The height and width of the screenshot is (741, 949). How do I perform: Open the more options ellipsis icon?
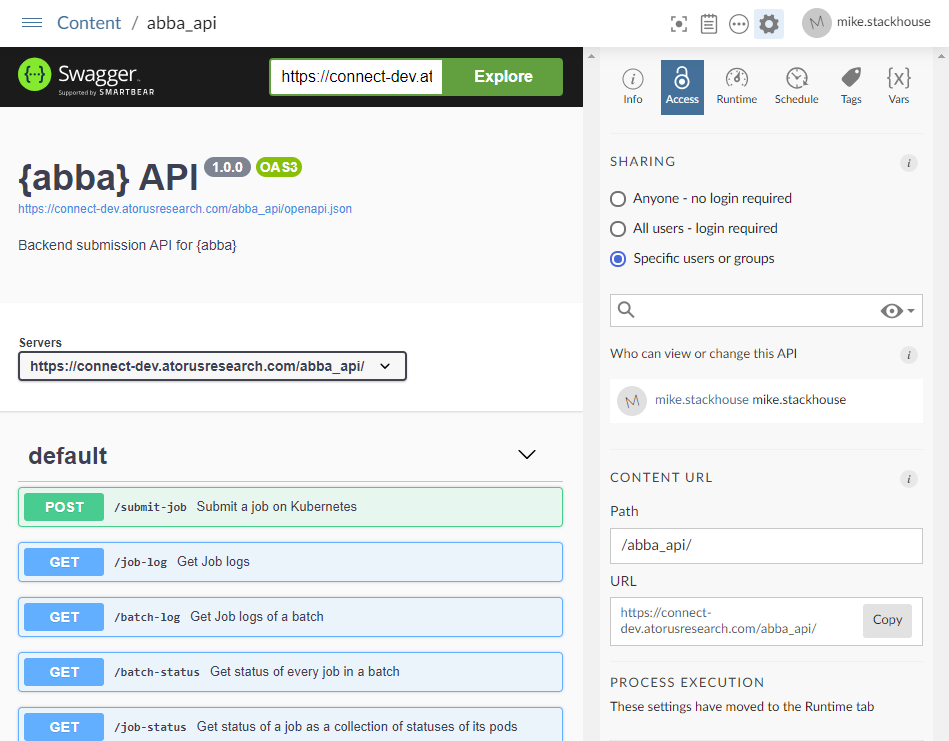739,24
